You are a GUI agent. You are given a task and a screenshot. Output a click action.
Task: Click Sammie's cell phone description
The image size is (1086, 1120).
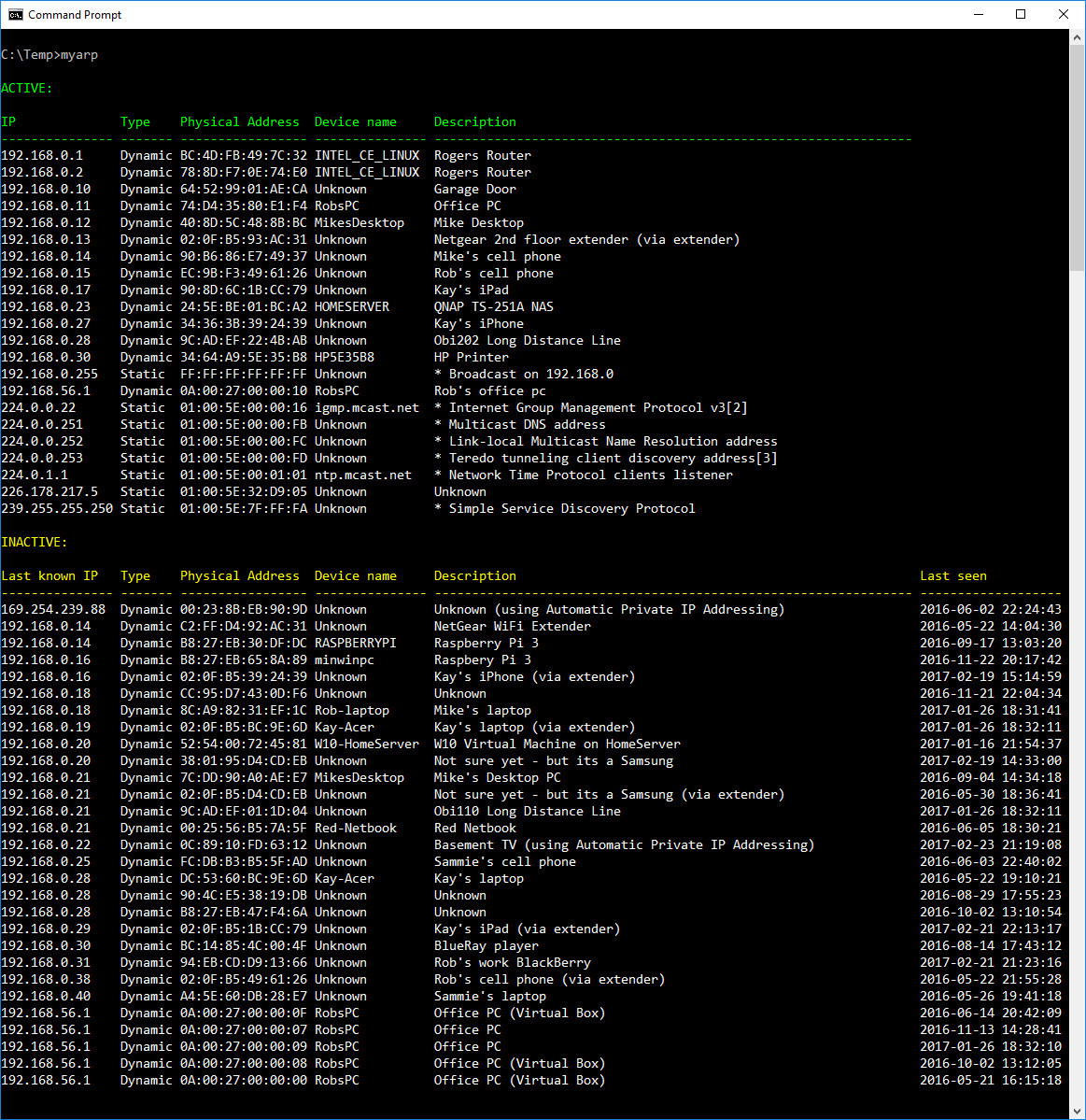[x=505, y=862]
